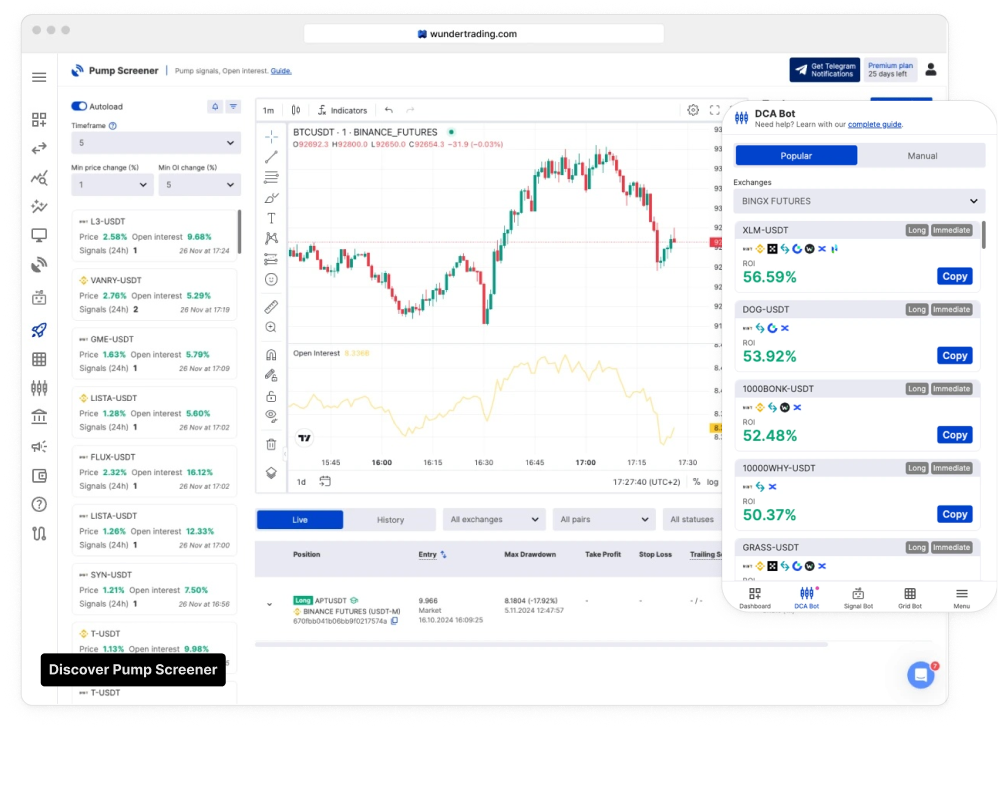Click the trash remove drawings icon

[x=271, y=444]
